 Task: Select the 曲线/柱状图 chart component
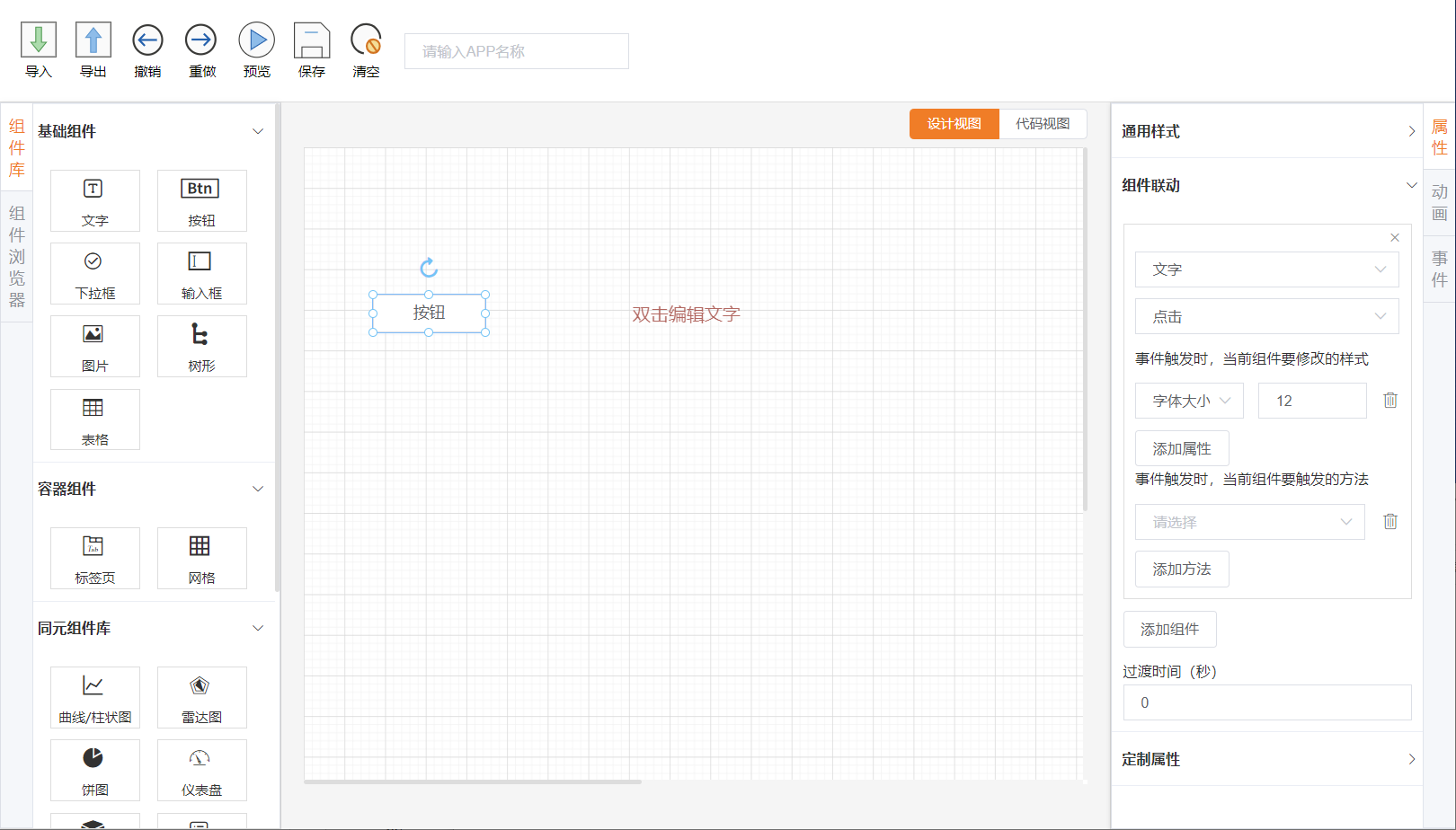(95, 698)
